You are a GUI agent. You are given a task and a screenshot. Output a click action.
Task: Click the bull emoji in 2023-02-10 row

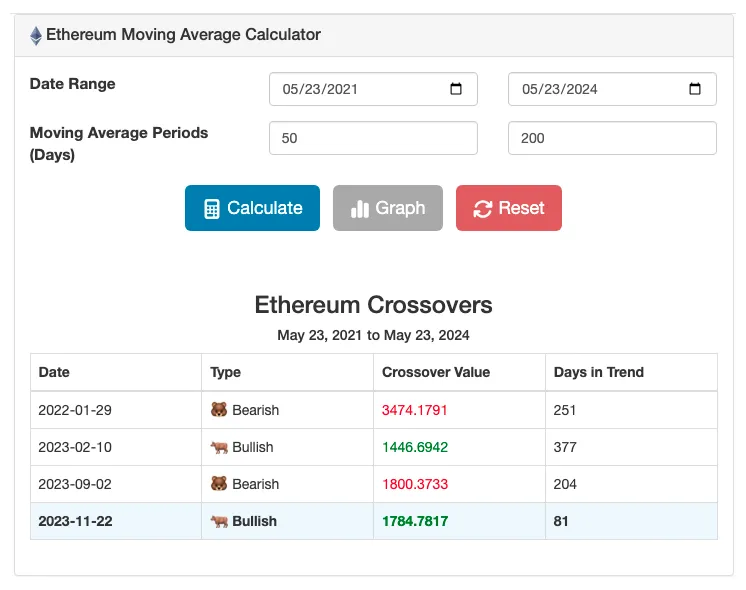pyautogui.click(x=219, y=447)
